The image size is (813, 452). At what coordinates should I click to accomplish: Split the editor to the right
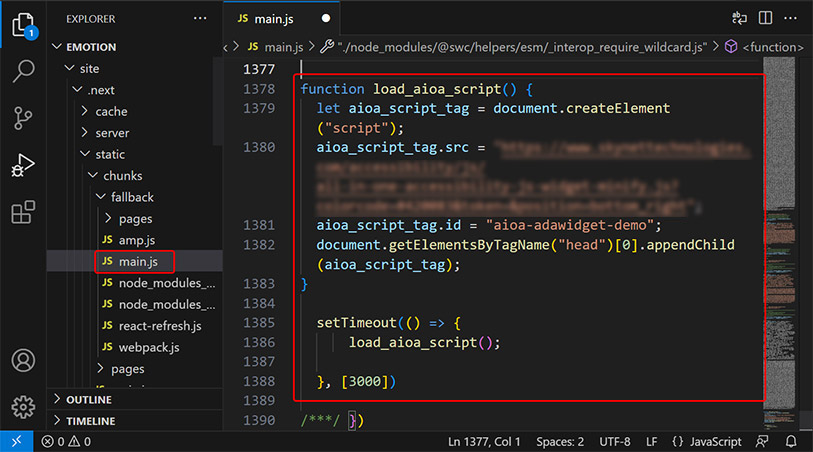point(765,18)
